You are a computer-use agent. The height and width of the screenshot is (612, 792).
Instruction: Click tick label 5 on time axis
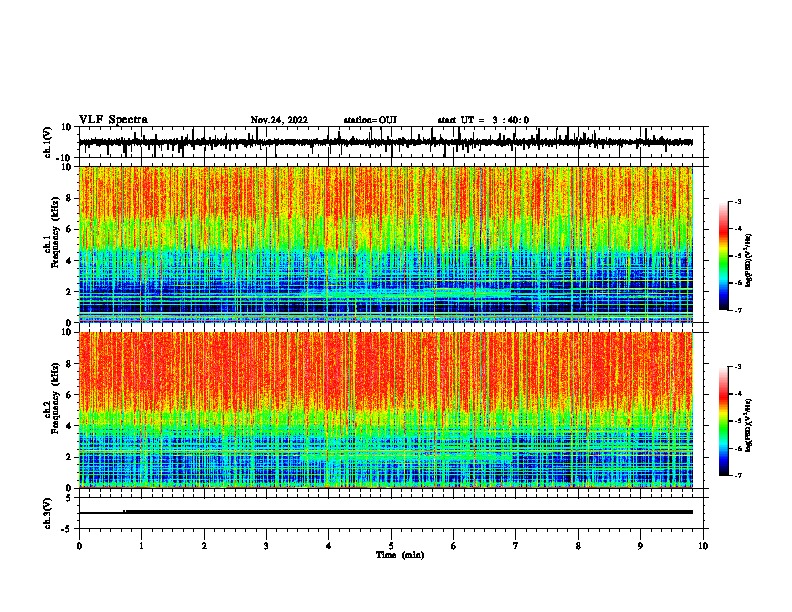click(x=391, y=545)
